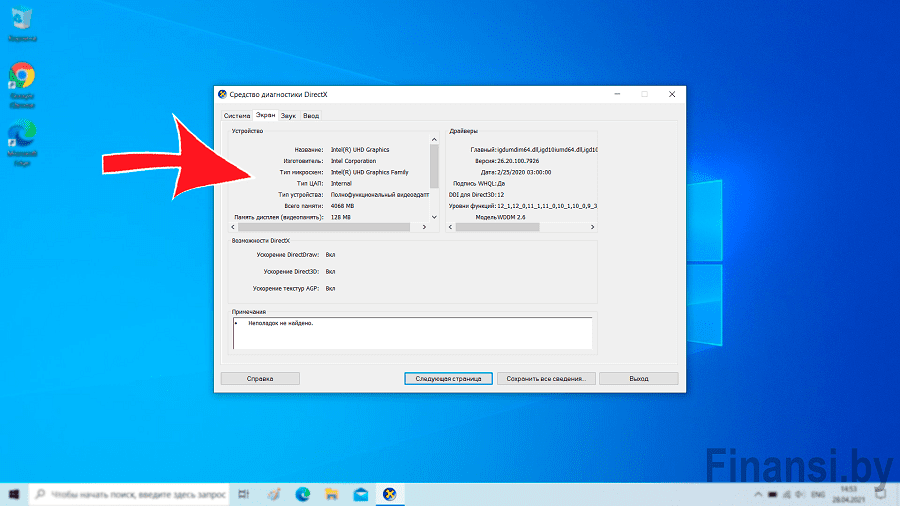Select Intel(R) UHD Graphics Family chip type
The width and height of the screenshot is (900, 506).
(370, 172)
